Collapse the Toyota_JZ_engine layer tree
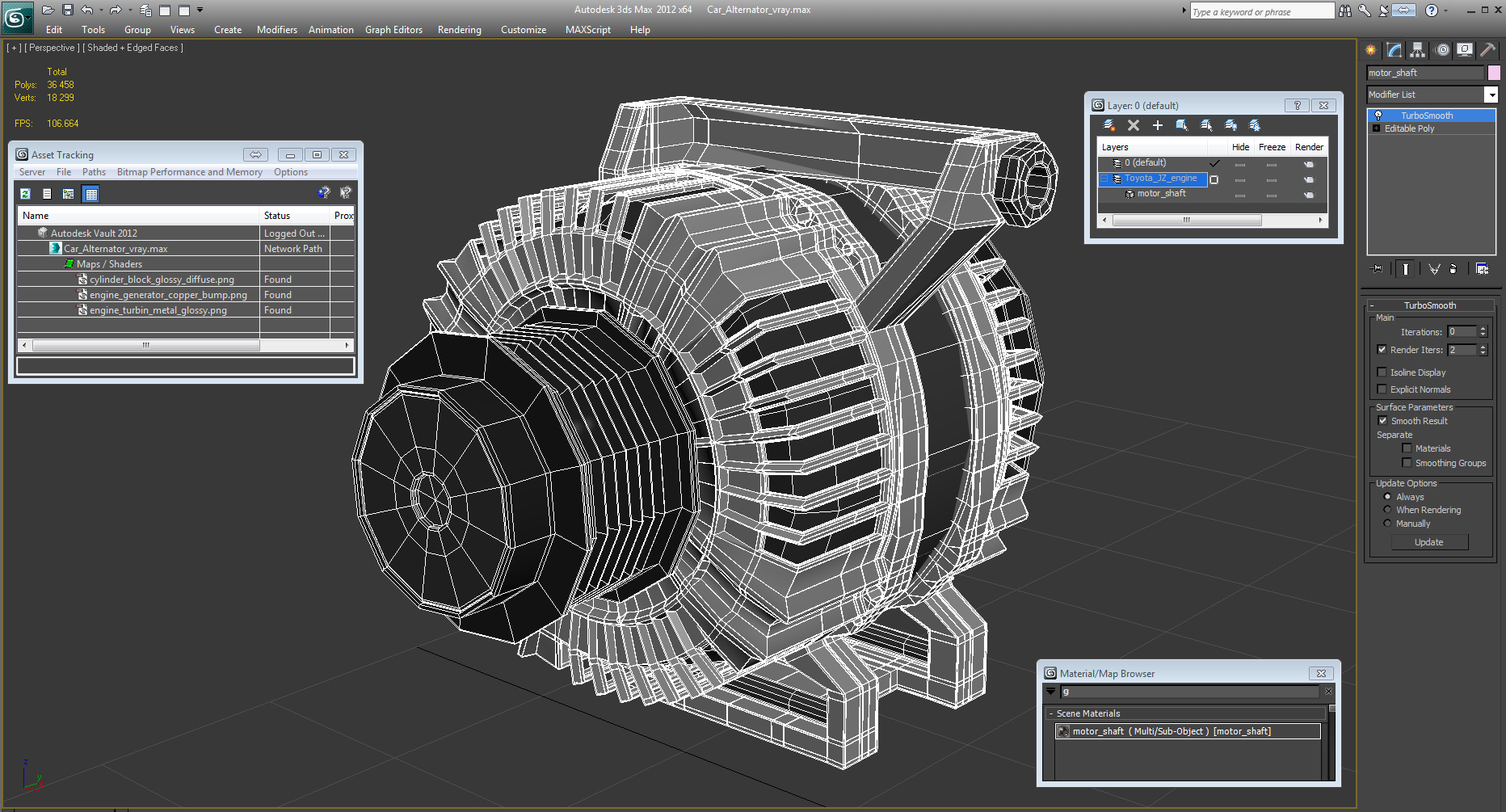The image size is (1506, 812). coord(1104,179)
